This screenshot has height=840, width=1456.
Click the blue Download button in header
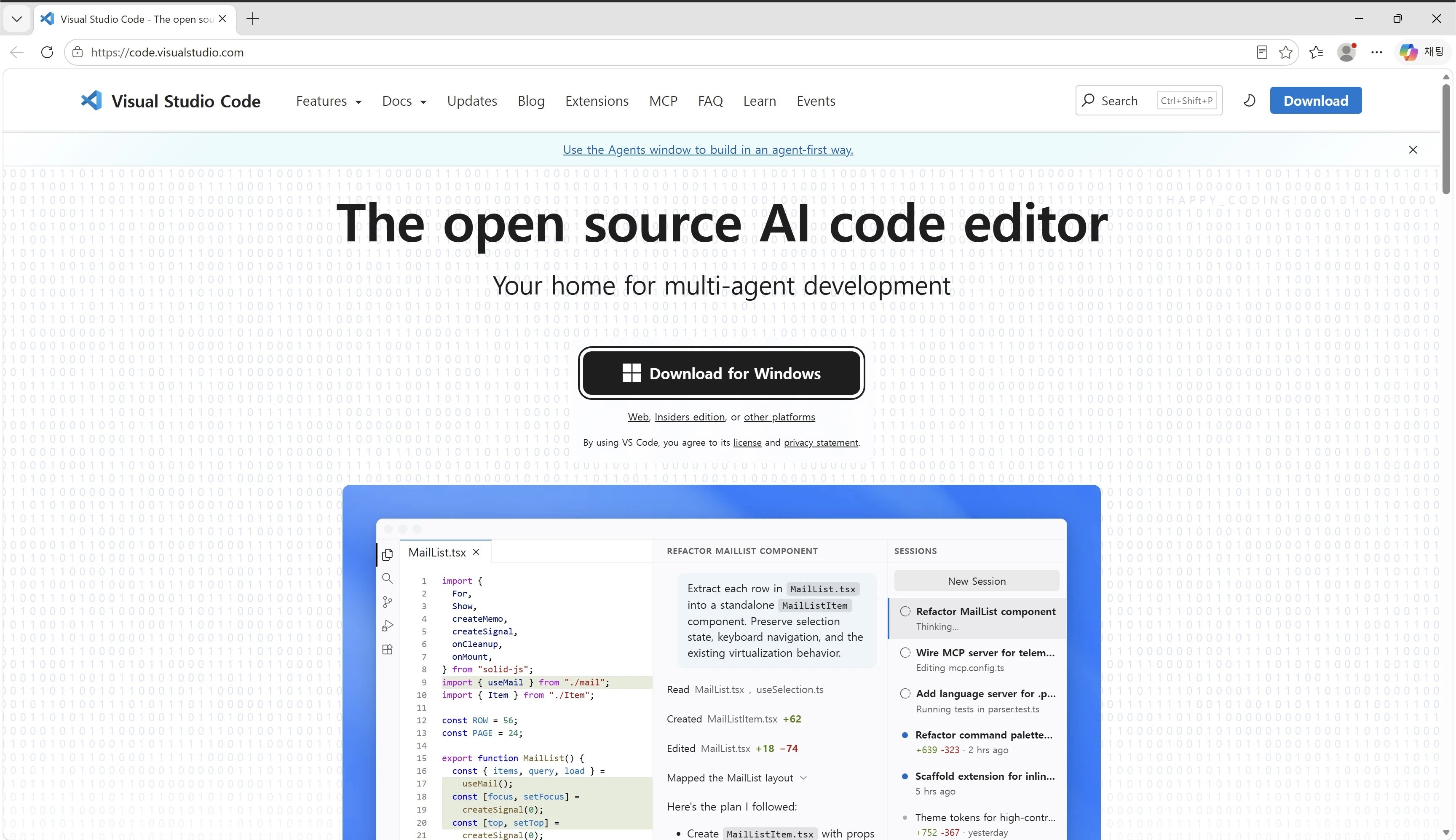1315,100
